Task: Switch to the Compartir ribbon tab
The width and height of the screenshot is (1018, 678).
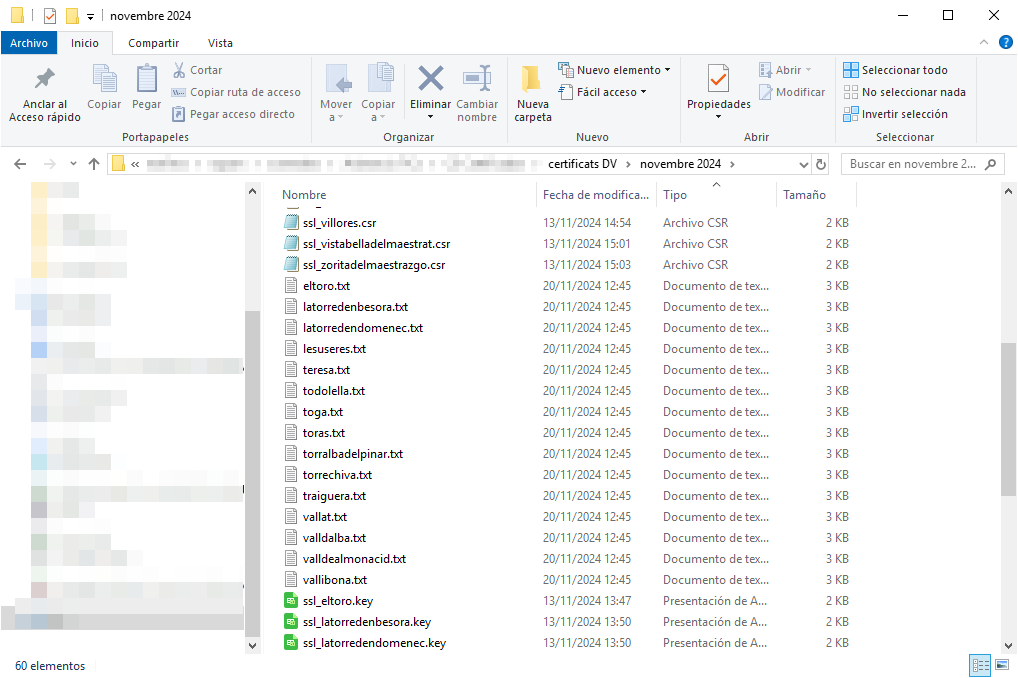Action: coord(153,43)
